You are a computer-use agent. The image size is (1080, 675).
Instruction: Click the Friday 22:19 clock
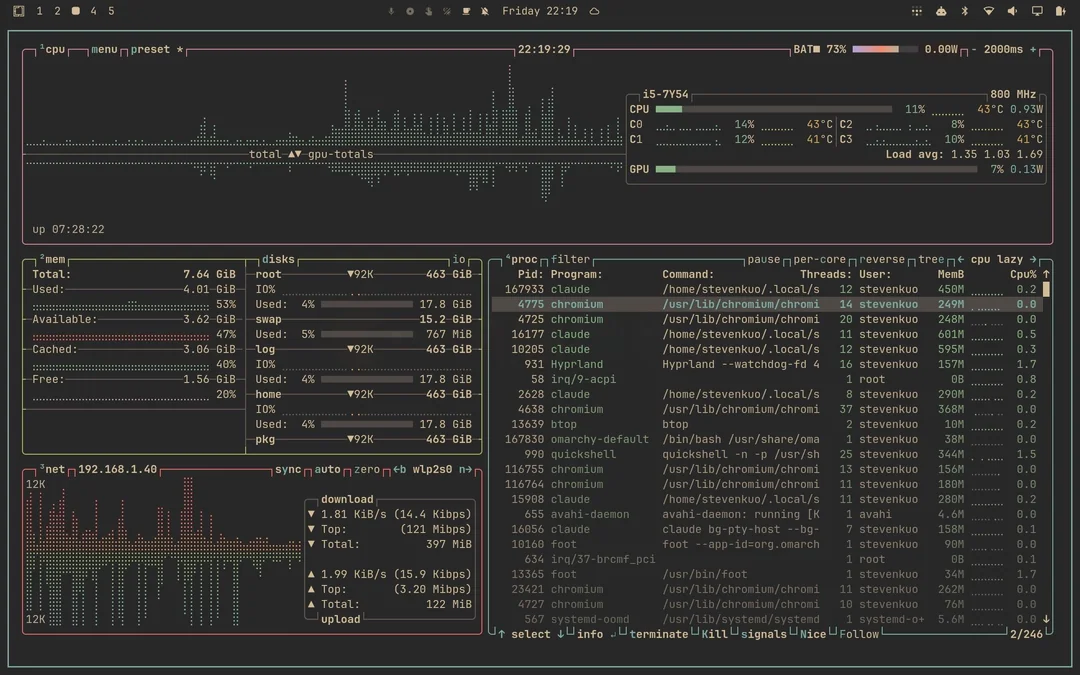540,11
